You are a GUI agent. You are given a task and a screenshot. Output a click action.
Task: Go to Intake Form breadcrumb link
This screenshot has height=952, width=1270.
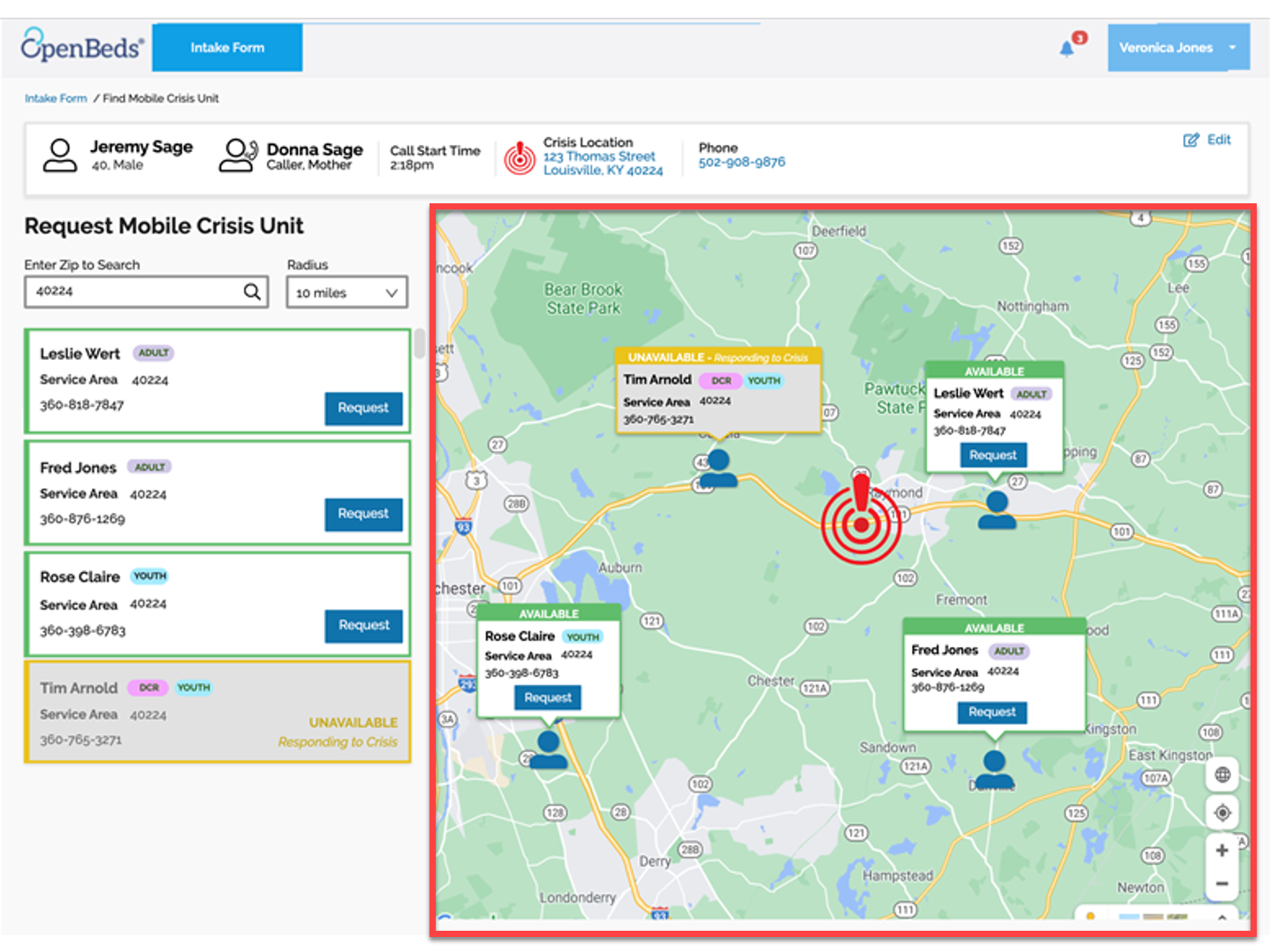coord(56,98)
